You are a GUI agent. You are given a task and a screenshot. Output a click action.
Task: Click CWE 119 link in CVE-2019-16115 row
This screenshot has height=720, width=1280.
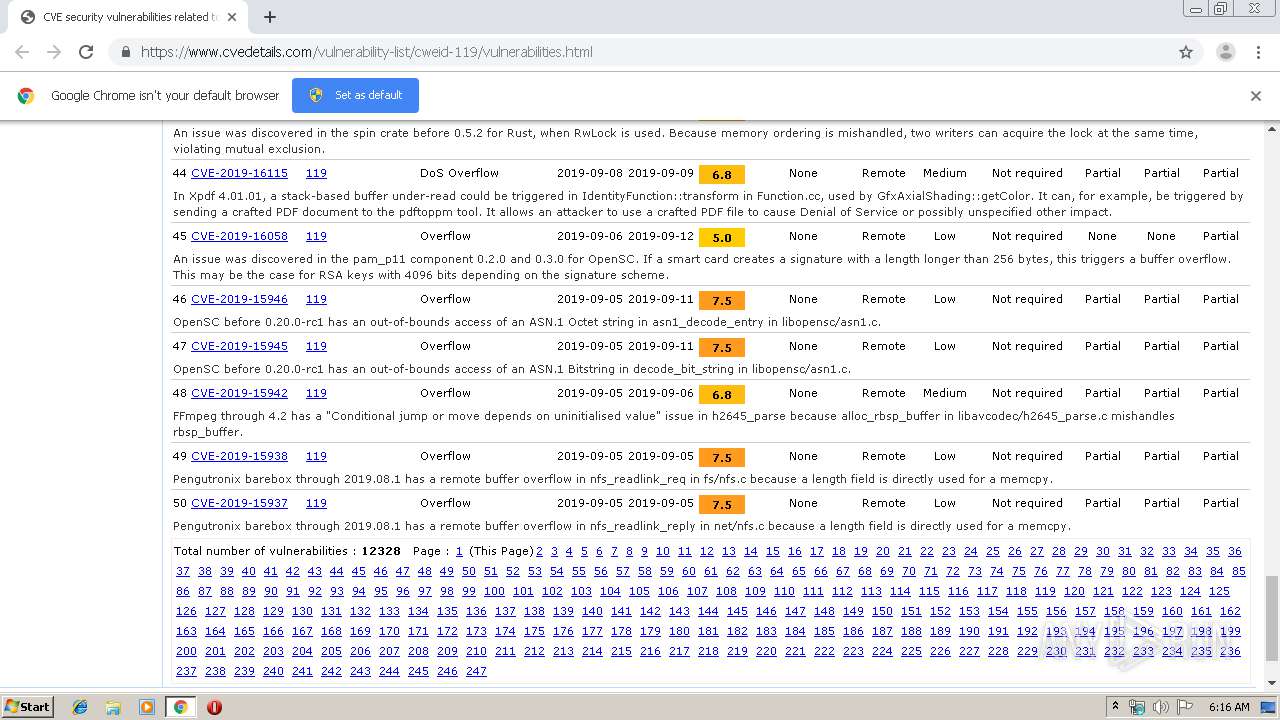point(316,173)
